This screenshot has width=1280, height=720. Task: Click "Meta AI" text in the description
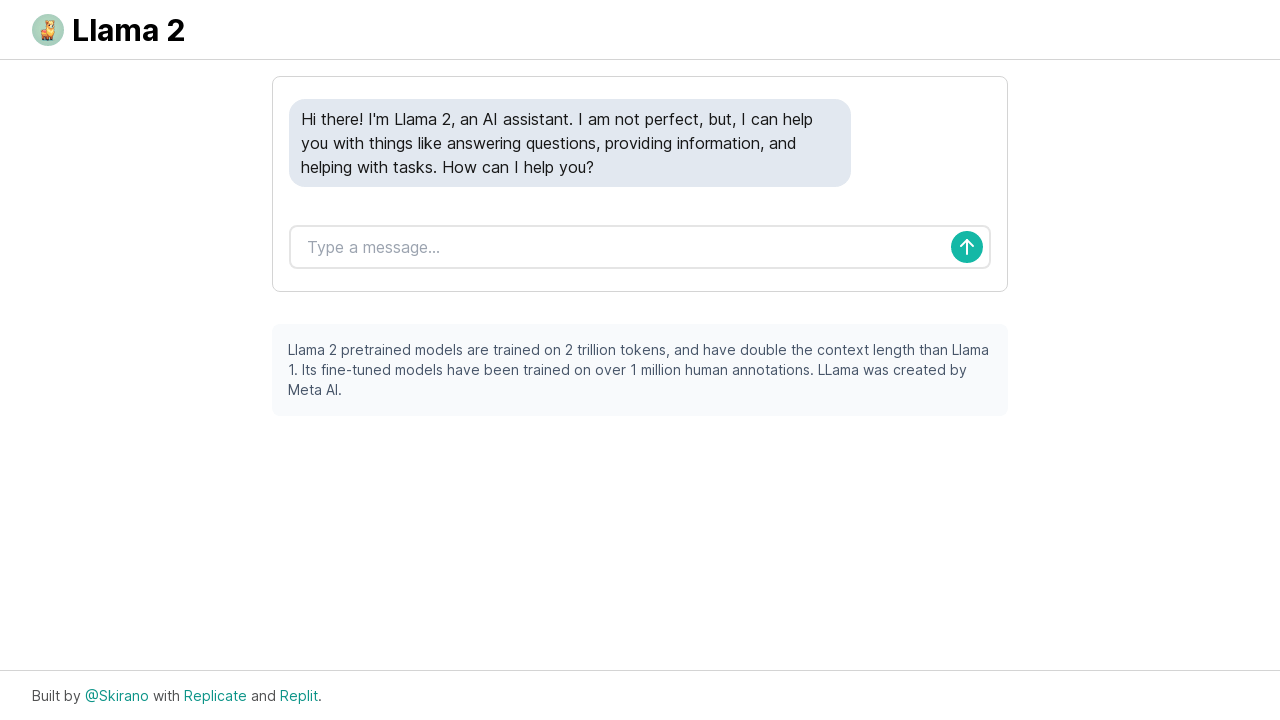[x=314, y=390]
